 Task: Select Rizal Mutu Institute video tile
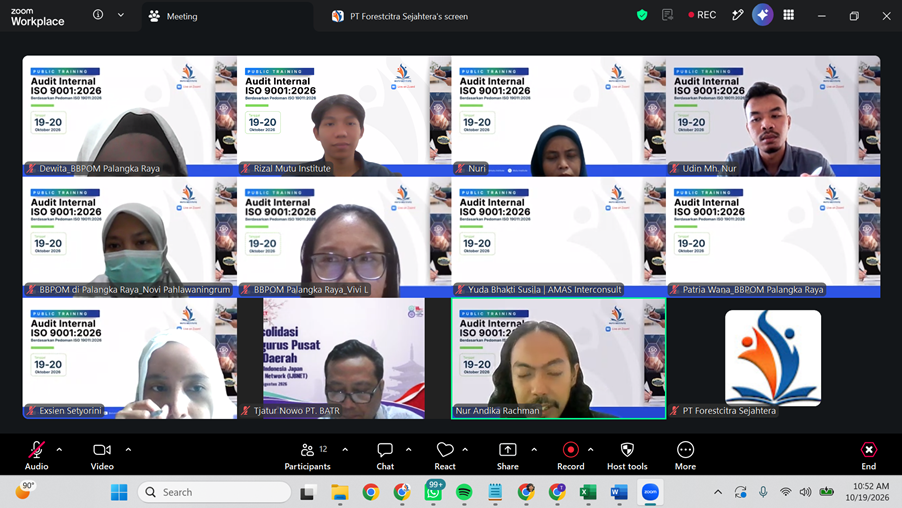[x=344, y=116]
